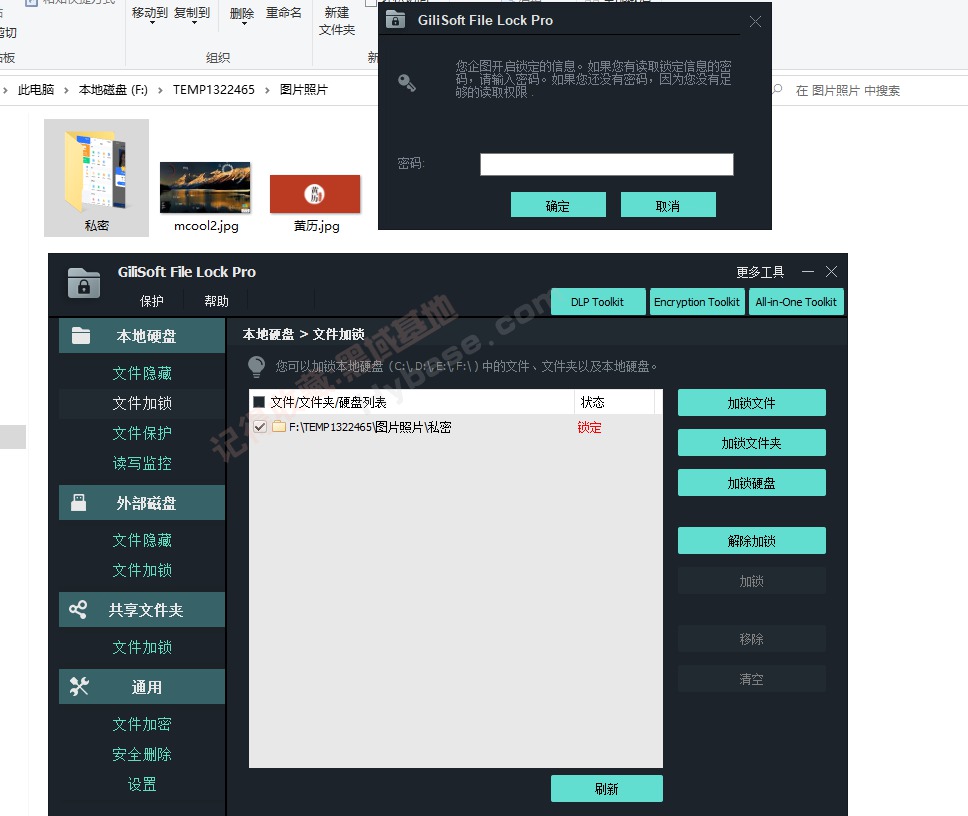Click the folder icon beside 本地硬盘
Viewport: 968px width, 816px height.
pos(81,335)
